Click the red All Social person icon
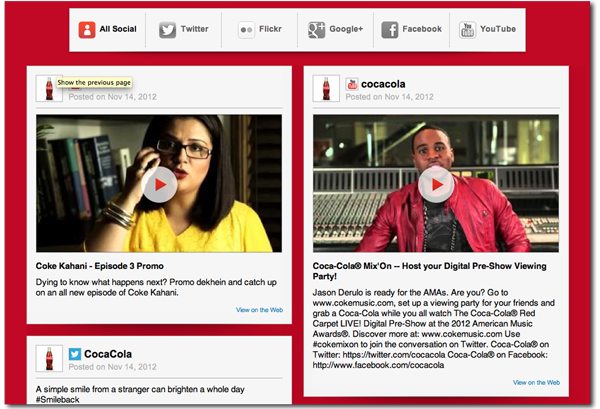The image size is (600, 409). (87, 30)
